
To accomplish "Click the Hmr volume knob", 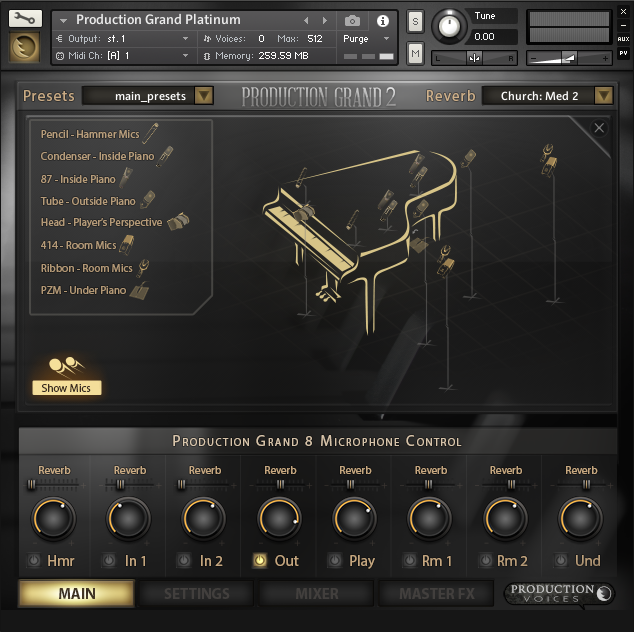I will click(x=53, y=519).
